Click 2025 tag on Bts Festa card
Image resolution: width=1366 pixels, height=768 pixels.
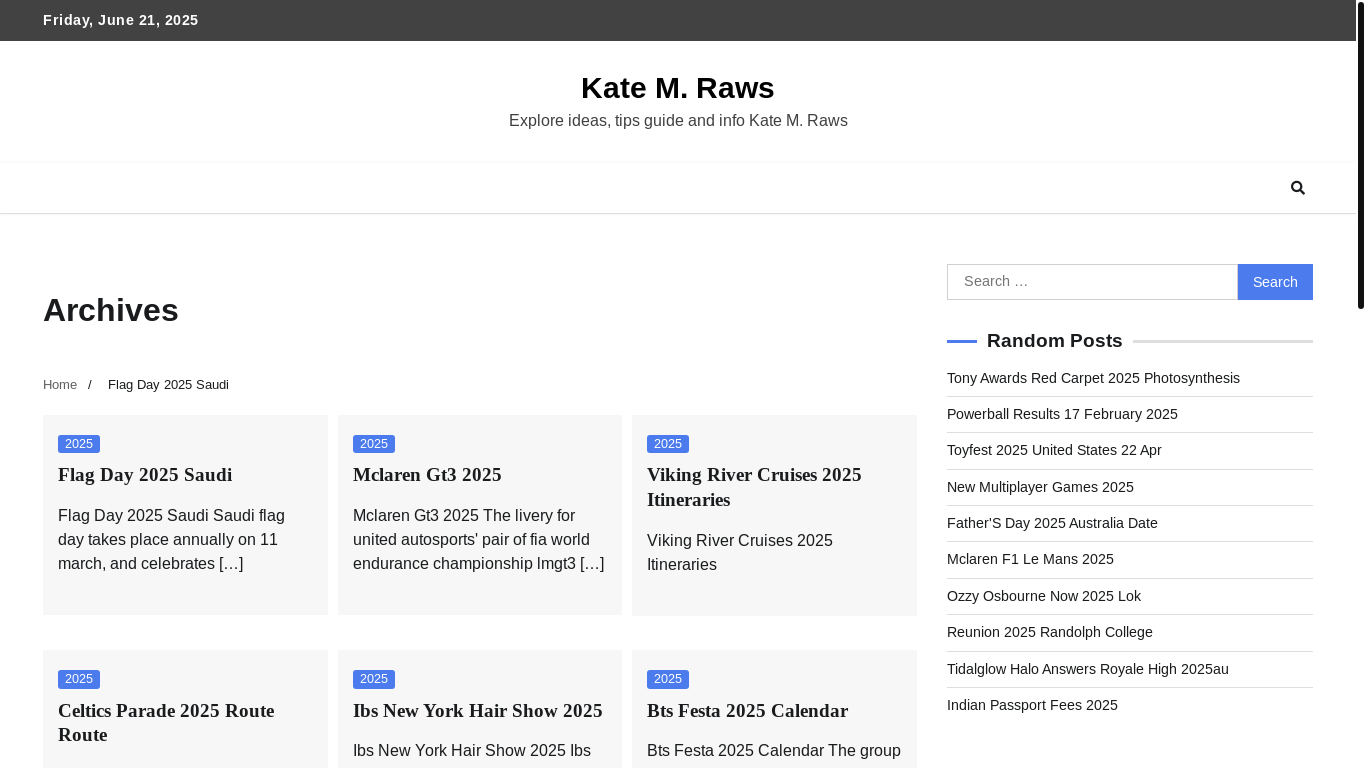click(x=668, y=679)
